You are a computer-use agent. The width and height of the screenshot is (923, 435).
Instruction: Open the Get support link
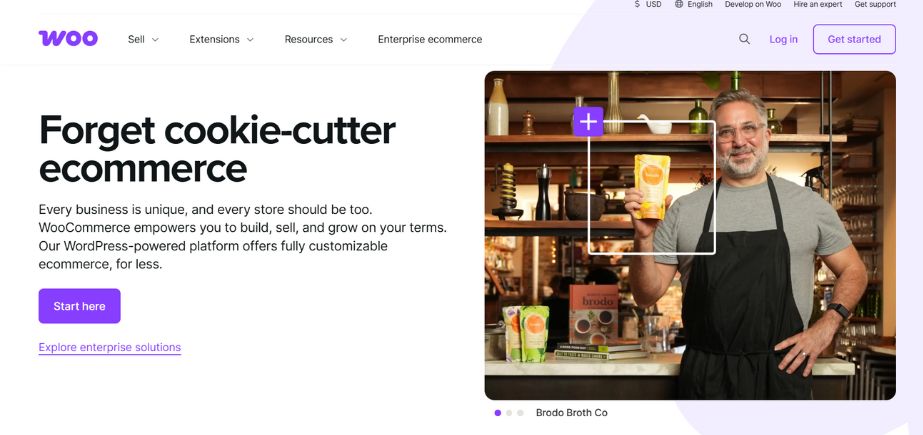pos(875,4)
